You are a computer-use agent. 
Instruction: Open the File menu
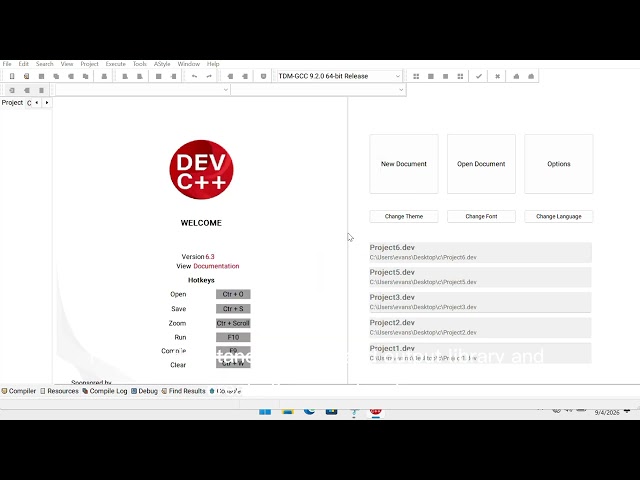7,64
